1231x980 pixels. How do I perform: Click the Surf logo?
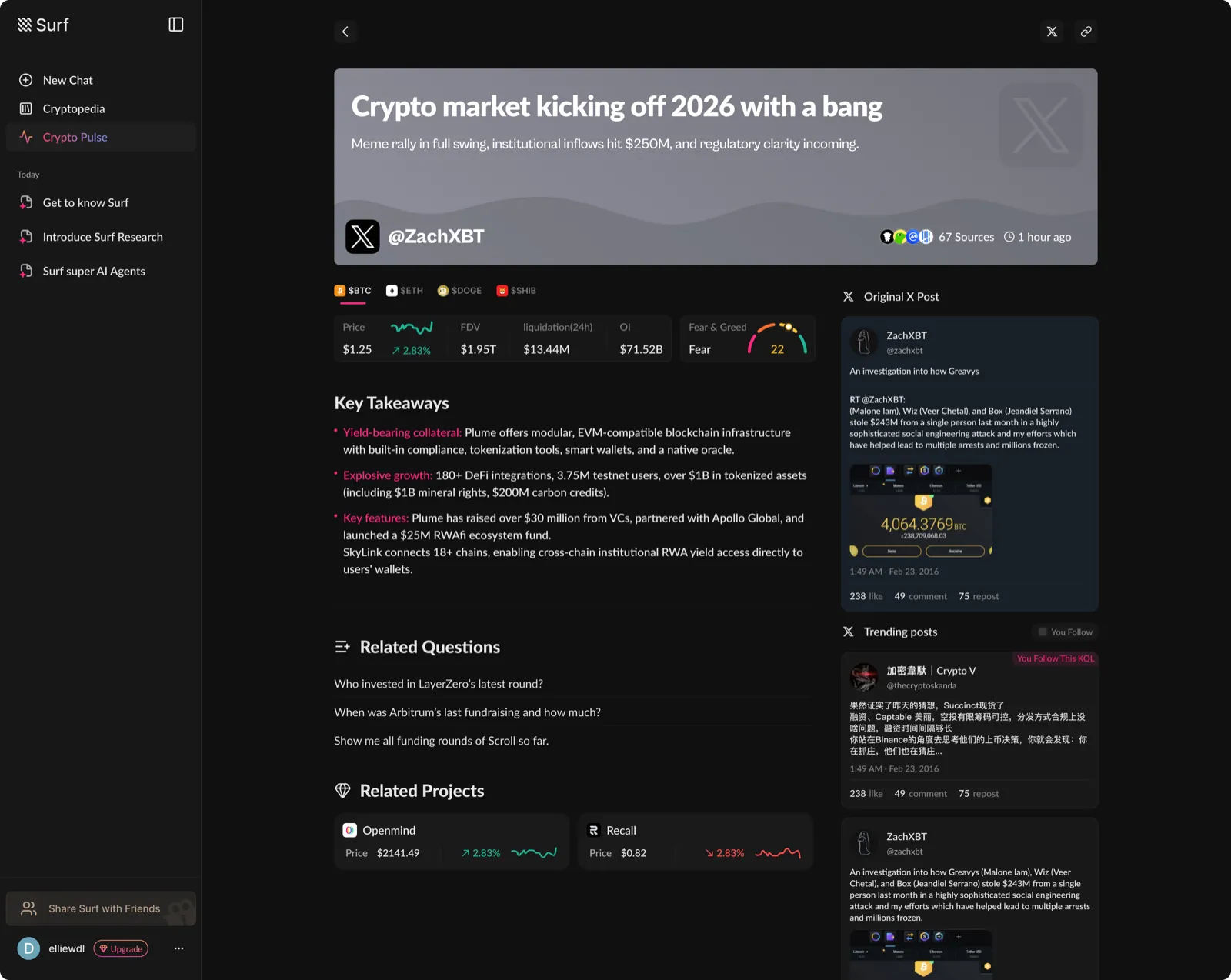pyautogui.click(x=43, y=25)
